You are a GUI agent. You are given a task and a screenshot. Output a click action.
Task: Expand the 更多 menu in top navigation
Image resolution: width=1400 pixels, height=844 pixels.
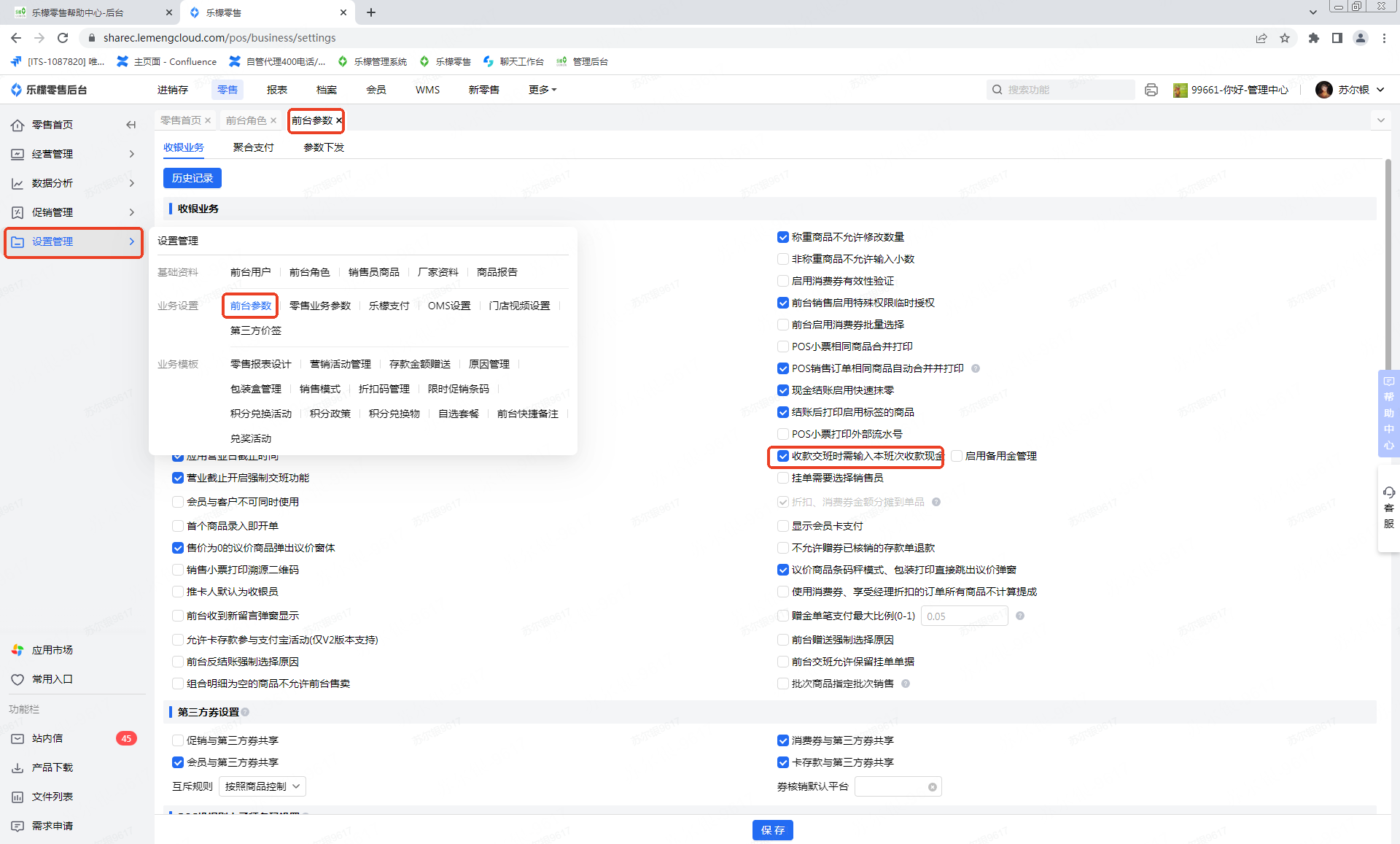pos(542,90)
